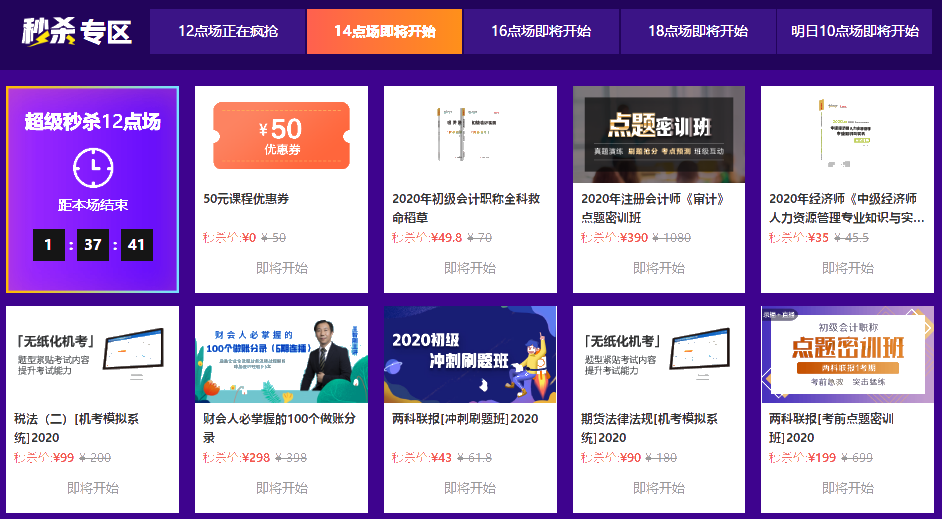Click the countdown seconds box showing 41
The height and width of the screenshot is (519, 942).
coord(137,245)
